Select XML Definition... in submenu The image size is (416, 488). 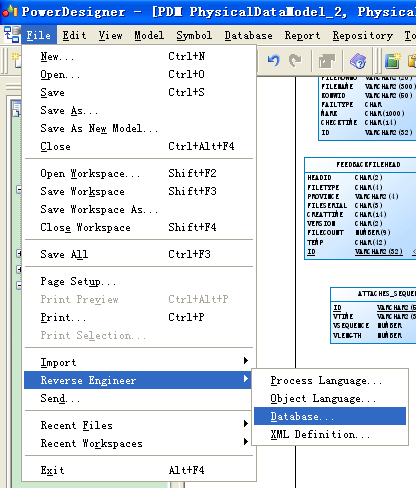(x=330, y=434)
